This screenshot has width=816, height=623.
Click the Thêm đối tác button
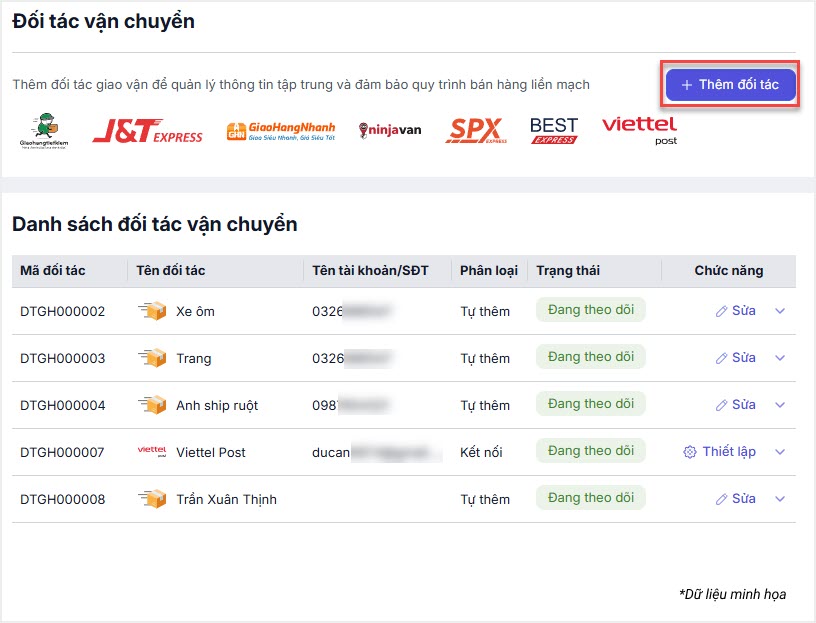pos(730,84)
